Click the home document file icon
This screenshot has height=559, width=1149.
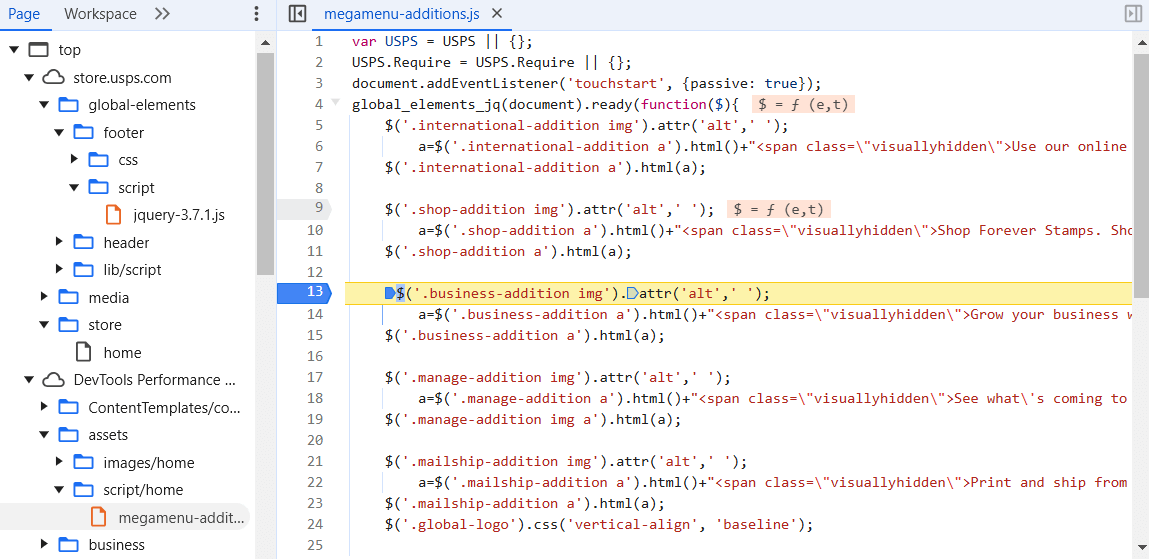point(84,352)
